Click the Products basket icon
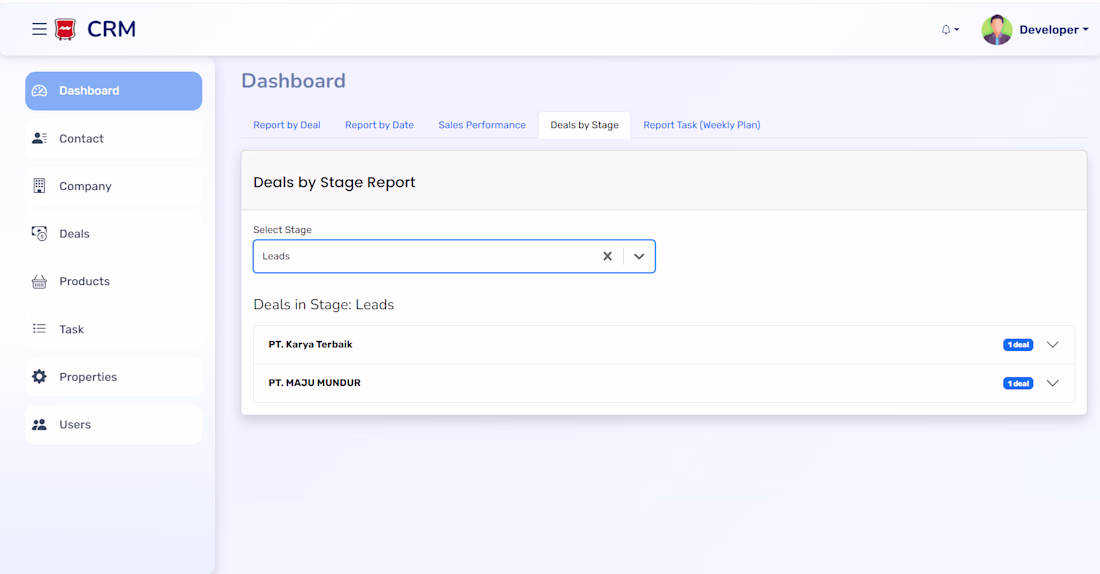Screen dimensions: 1100x574 click(39, 281)
